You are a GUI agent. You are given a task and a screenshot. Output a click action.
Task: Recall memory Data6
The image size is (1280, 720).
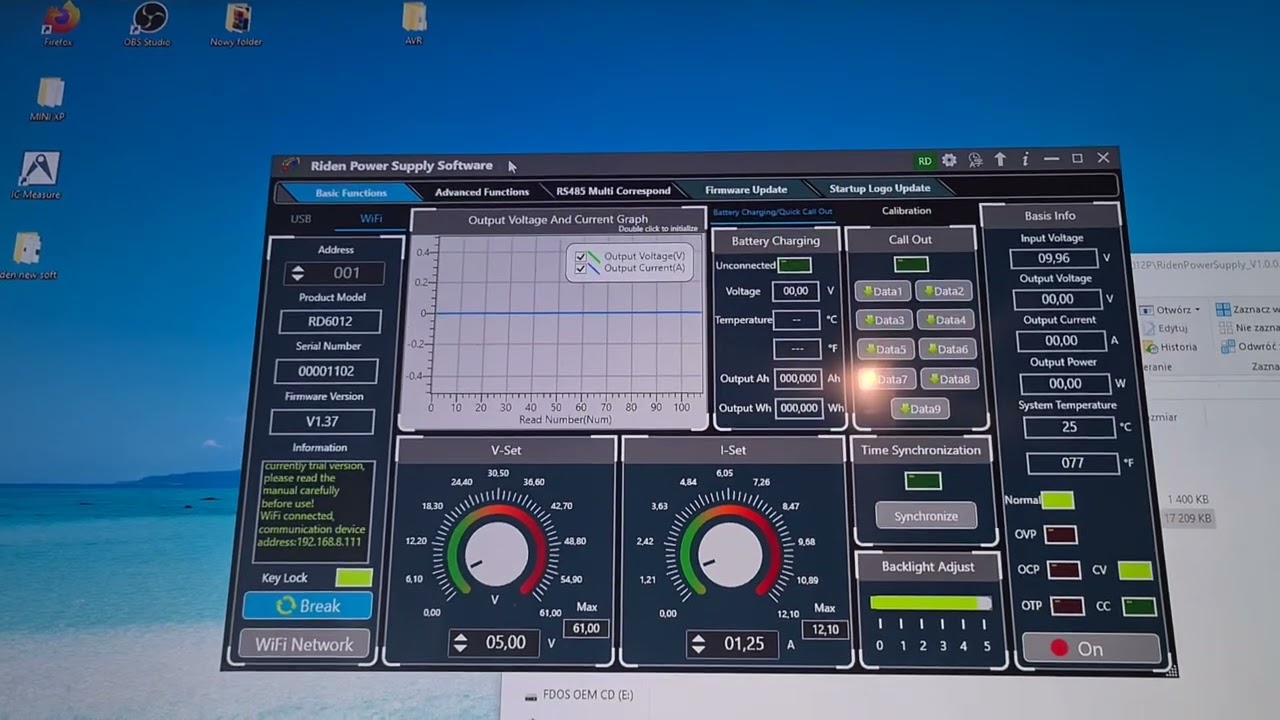pyautogui.click(x=947, y=349)
